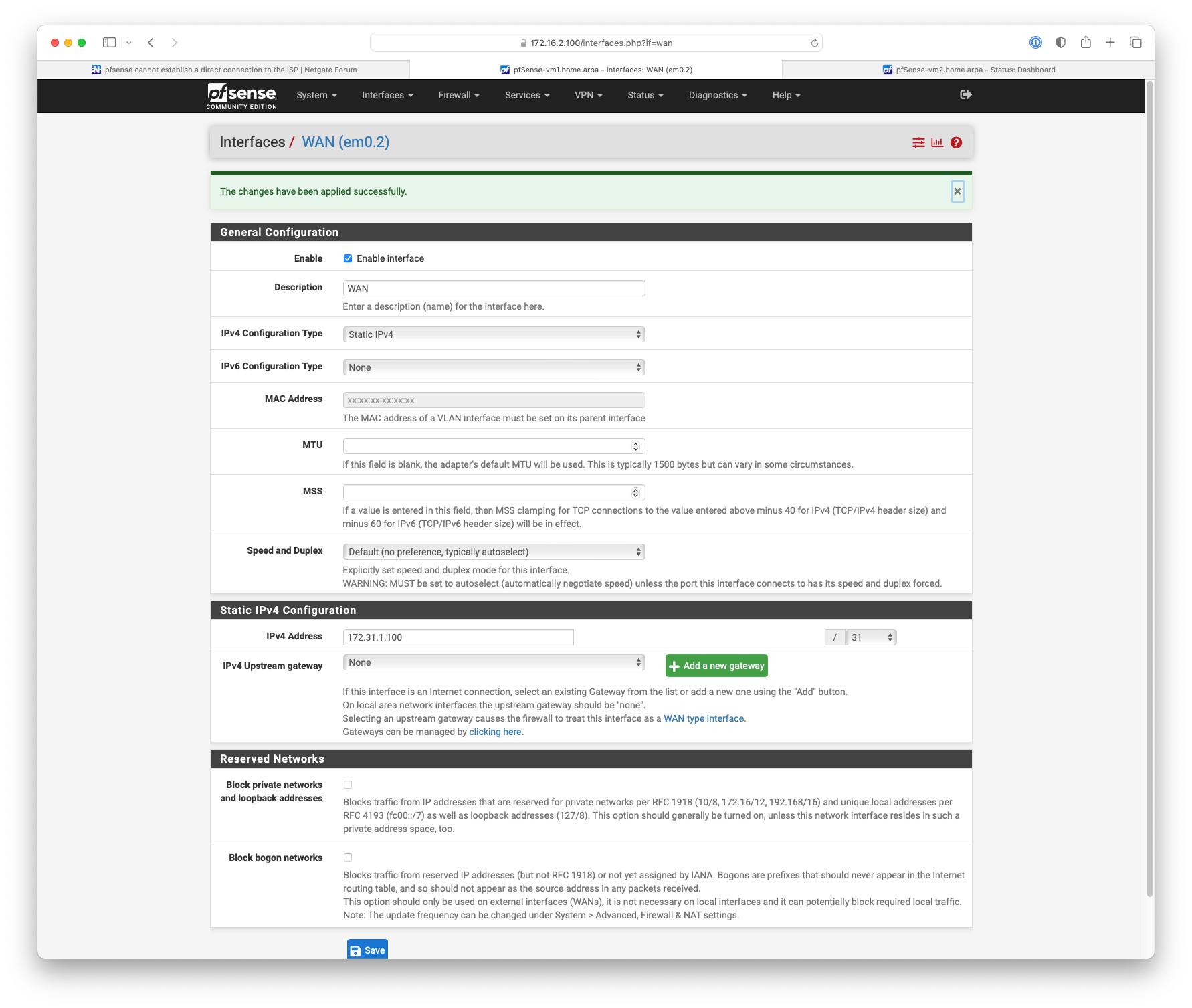This screenshot has height=1008, width=1192.
Task: Open IPv6 Configuration Type dropdown
Action: coord(494,367)
